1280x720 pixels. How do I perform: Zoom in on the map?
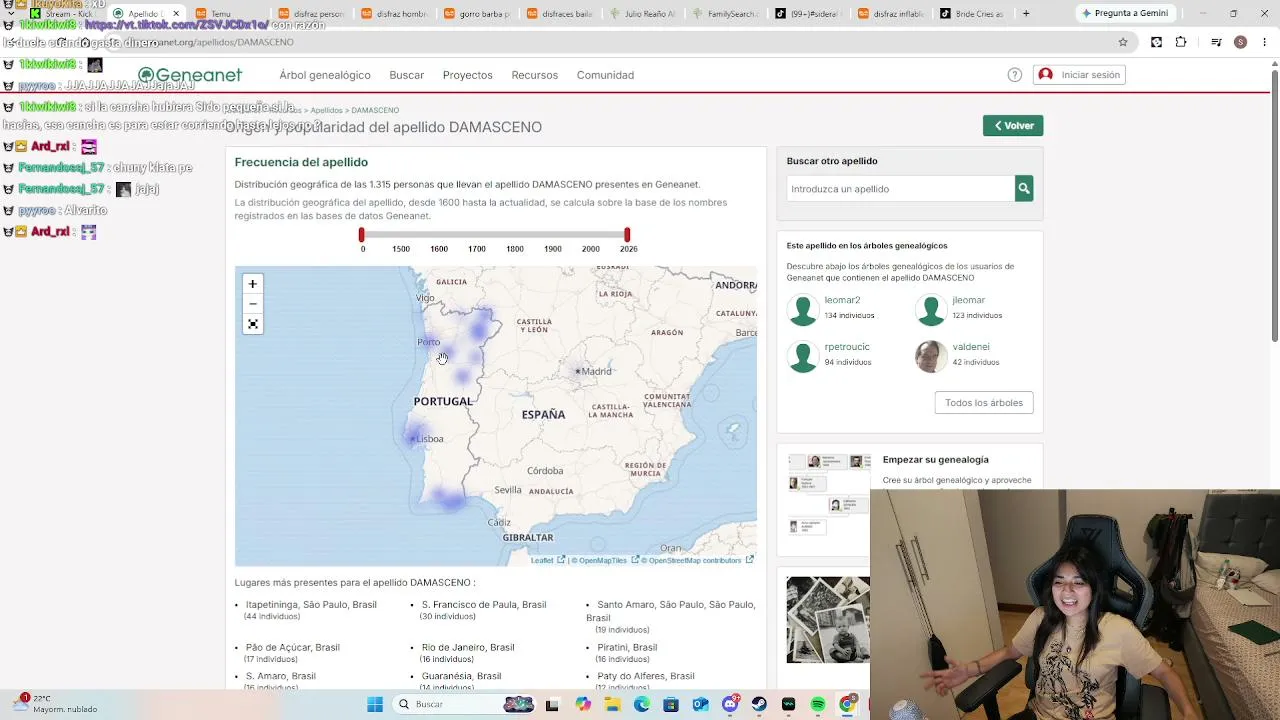pos(253,284)
